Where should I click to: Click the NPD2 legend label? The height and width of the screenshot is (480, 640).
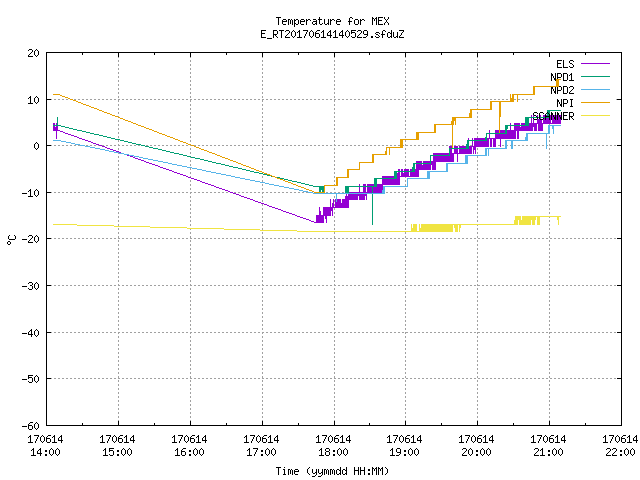coord(562,90)
